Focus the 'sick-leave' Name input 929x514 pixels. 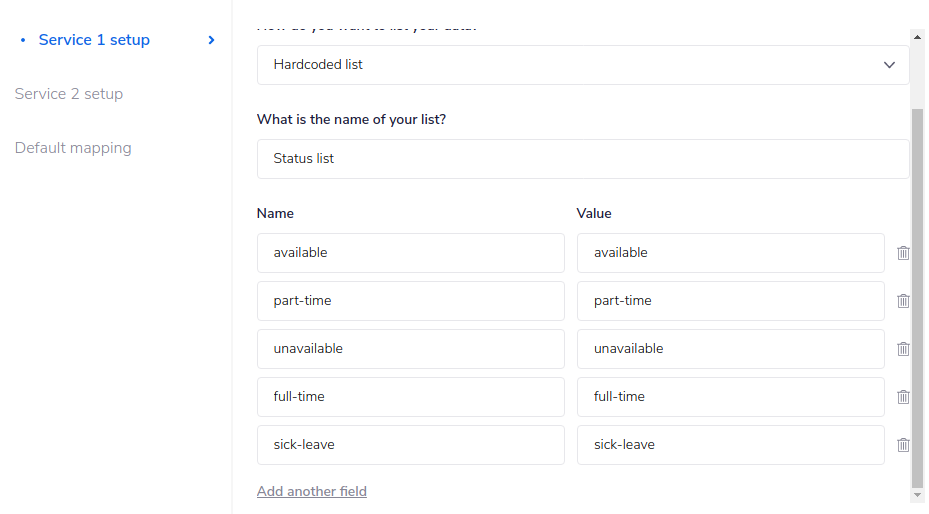pyautogui.click(x=410, y=445)
